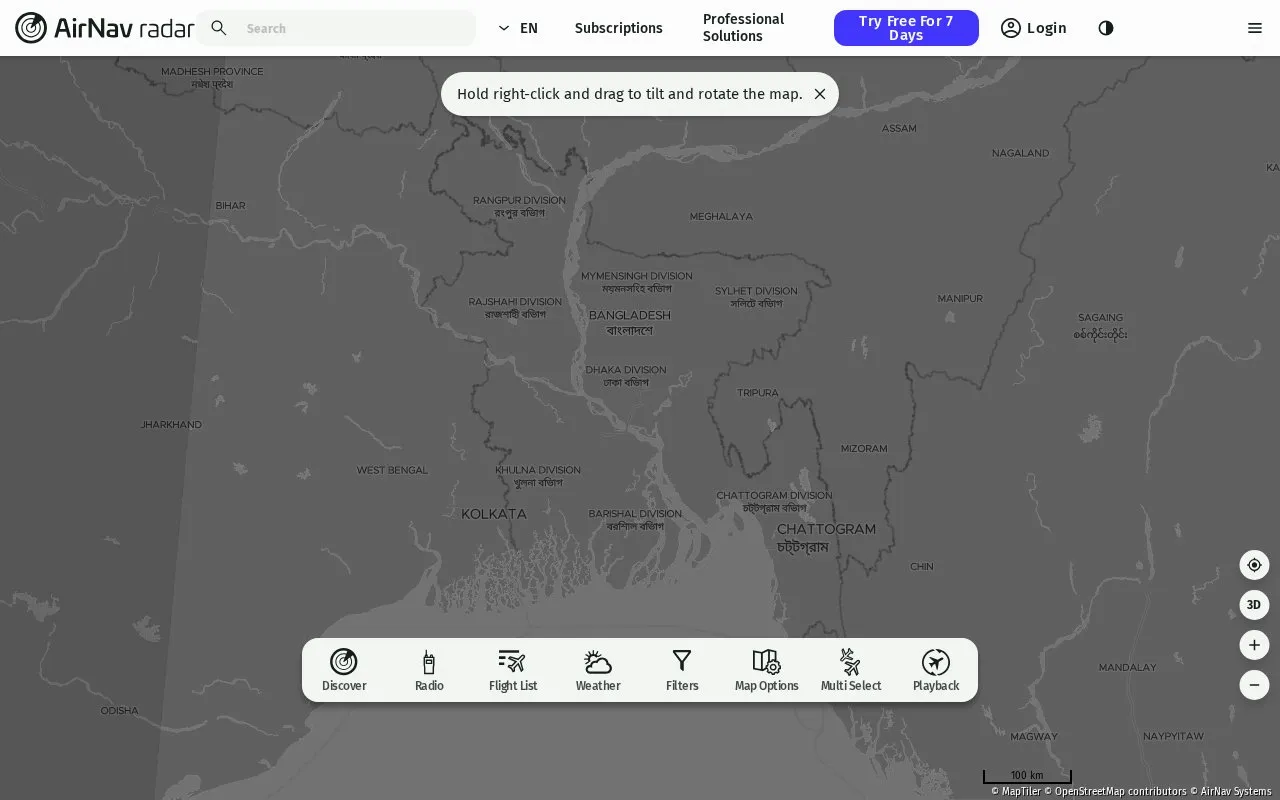Viewport: 1280px width, 800px height.
Task: Click the Nagaland label on map
Action: (1020, 153)
